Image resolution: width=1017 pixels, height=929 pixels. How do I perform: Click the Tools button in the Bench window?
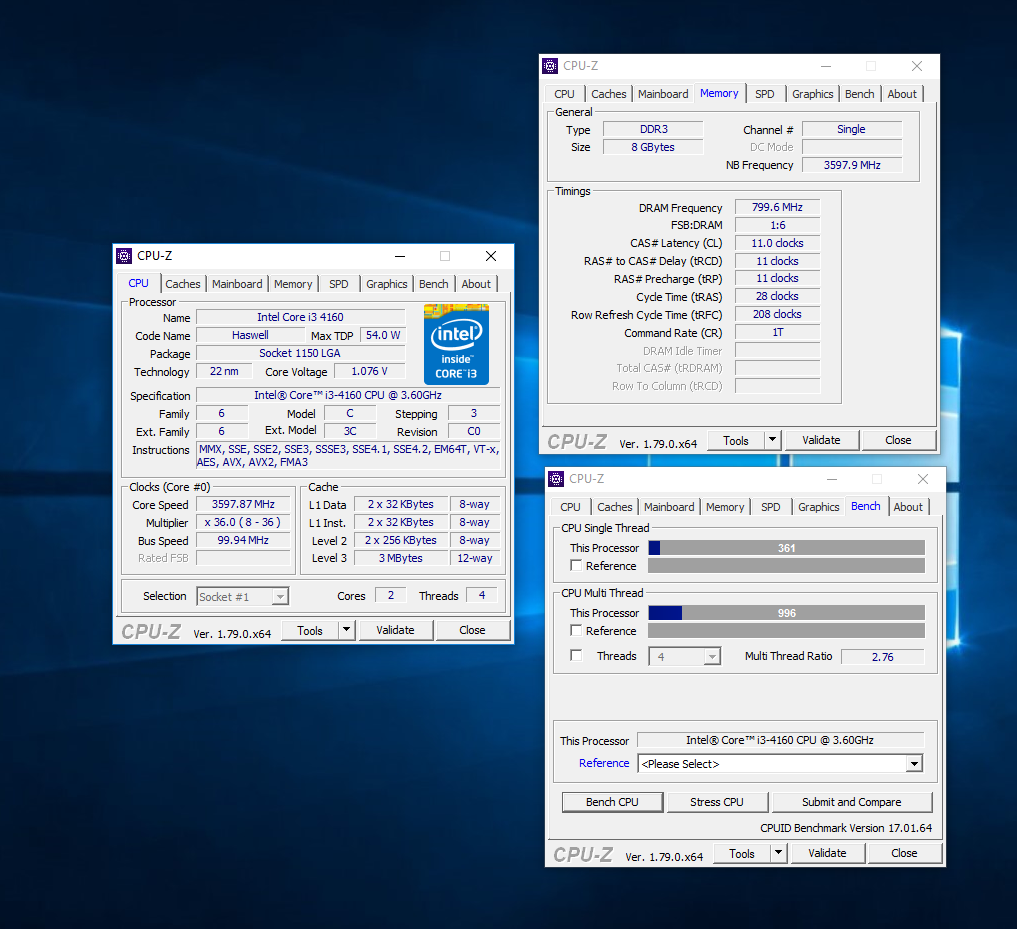pyautogui.click(x=742, y=854)
